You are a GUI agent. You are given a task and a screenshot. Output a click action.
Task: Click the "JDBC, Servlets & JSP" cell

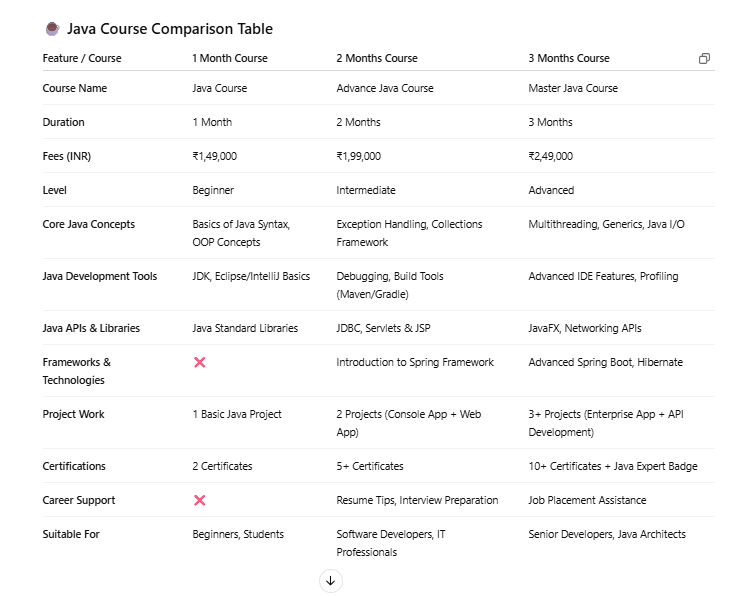[385, 328]
